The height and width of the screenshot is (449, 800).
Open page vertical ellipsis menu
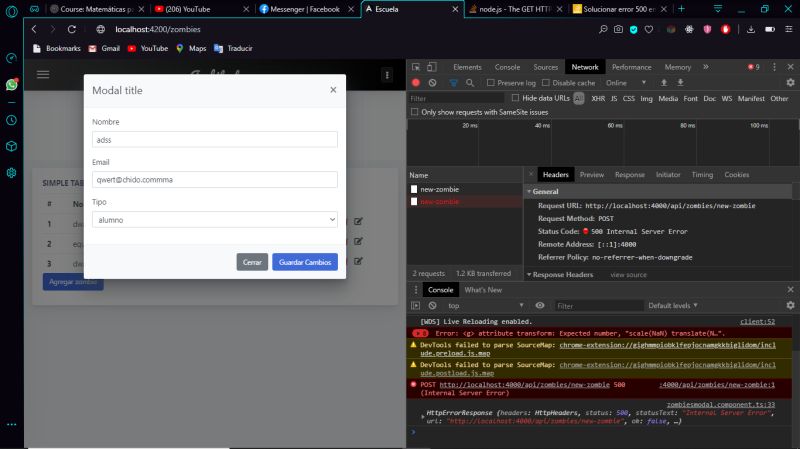pos(387,75)
